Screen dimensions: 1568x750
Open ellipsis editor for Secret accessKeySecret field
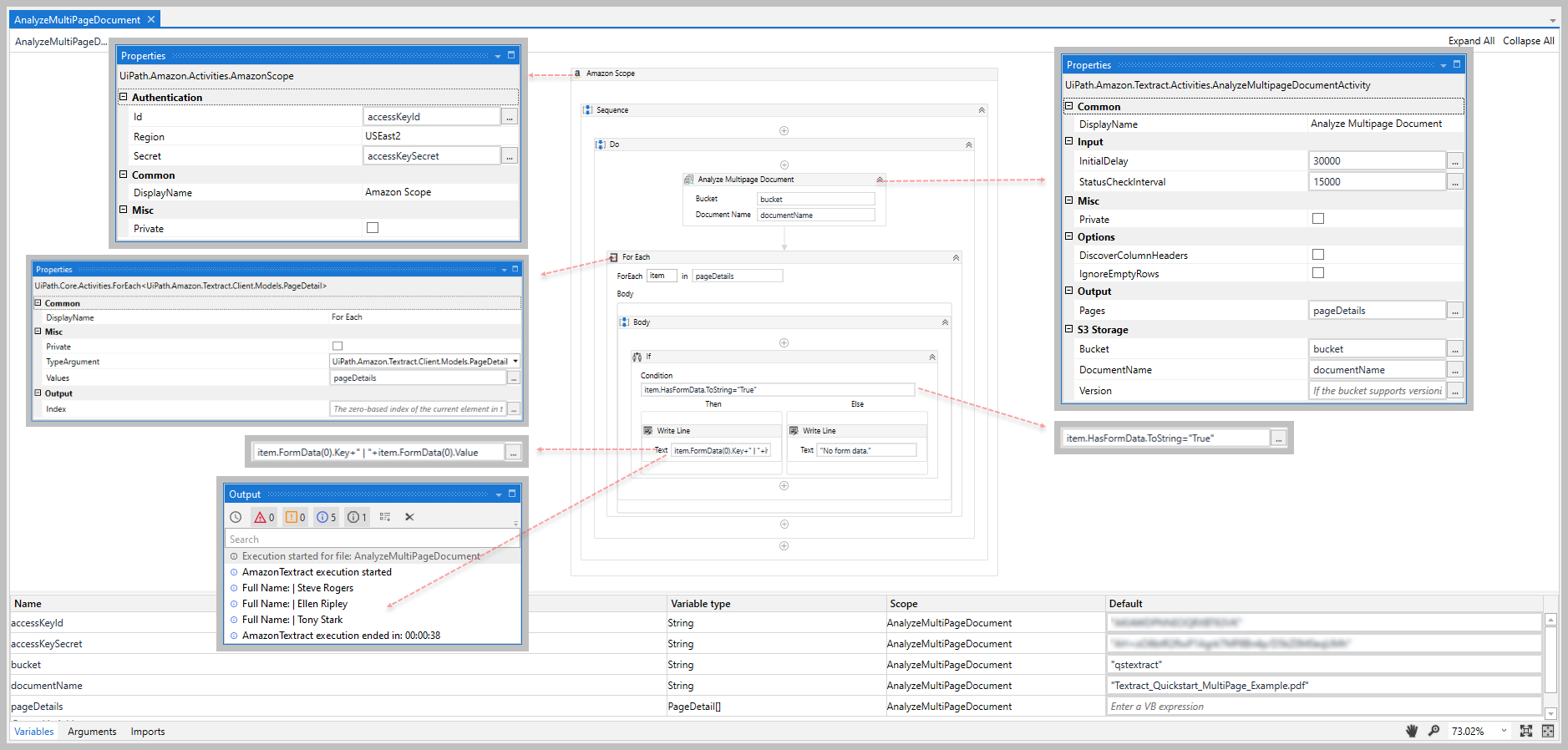tap(510, 156)
